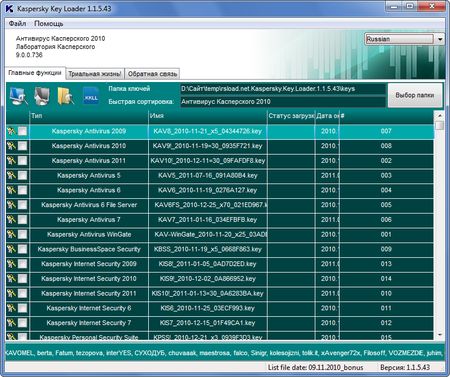Image resolution: width=450 pixels, height=377 pixels.
Task: Sort by the Имя column header
Action: pos(208,116)
